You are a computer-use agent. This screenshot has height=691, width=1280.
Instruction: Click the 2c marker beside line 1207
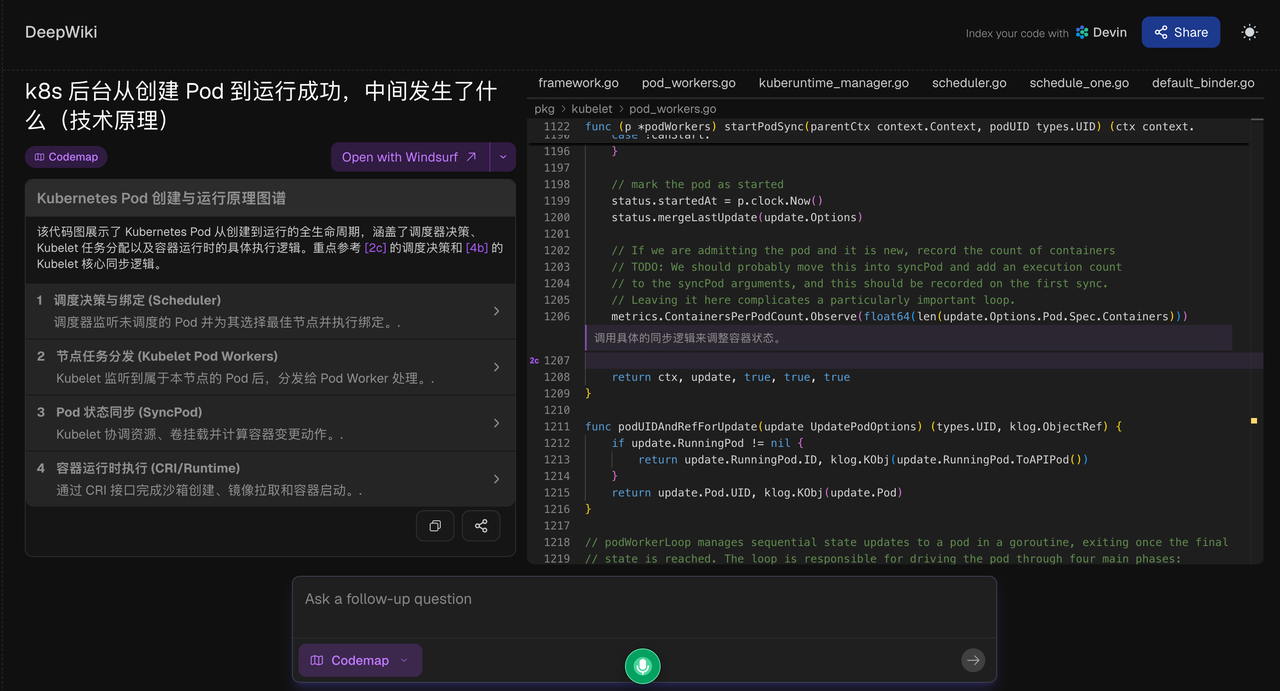pos(534,360)
